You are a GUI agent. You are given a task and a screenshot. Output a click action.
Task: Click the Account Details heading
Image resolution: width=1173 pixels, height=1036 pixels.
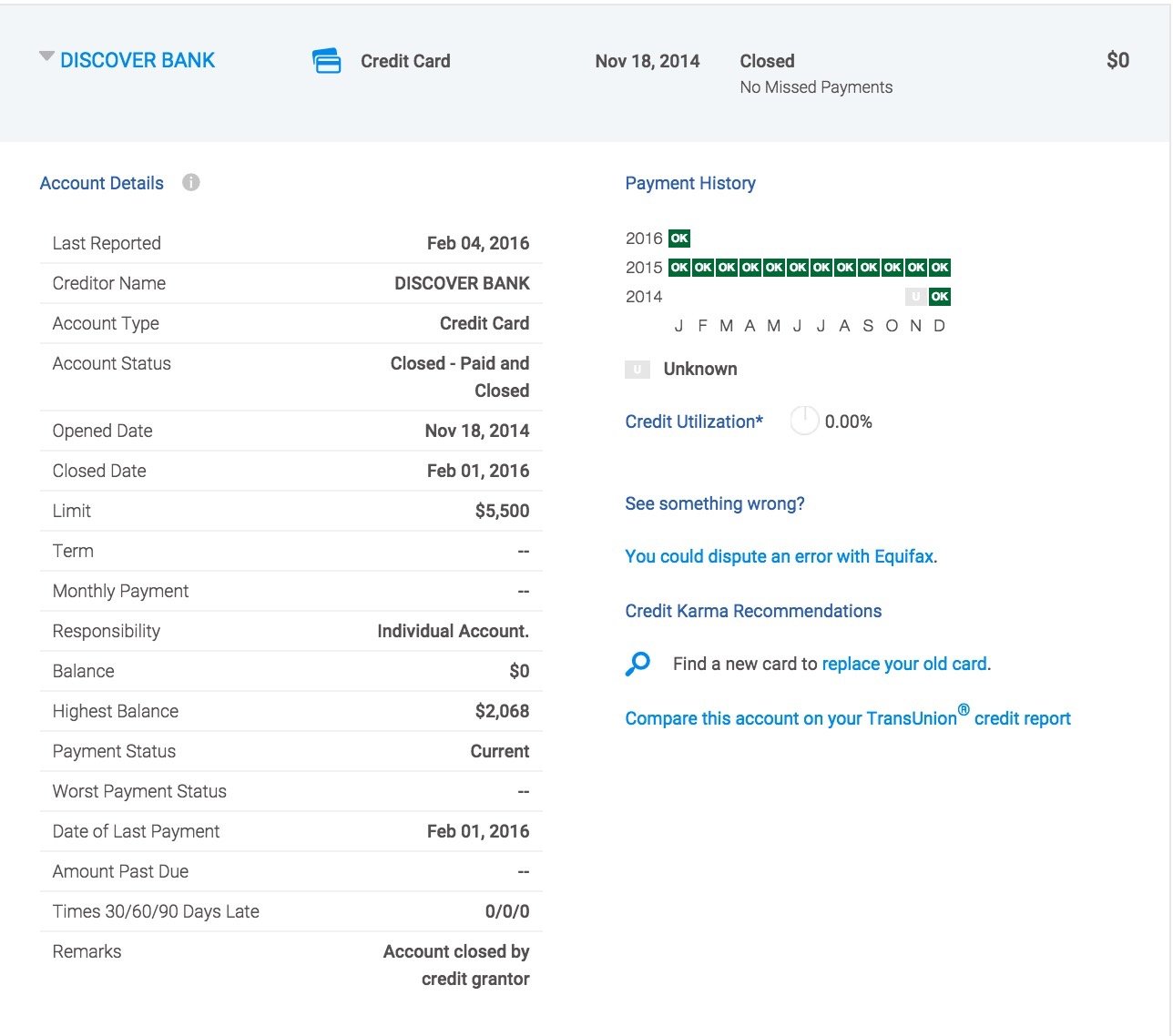pyautogui.click(x=102, y=183)
